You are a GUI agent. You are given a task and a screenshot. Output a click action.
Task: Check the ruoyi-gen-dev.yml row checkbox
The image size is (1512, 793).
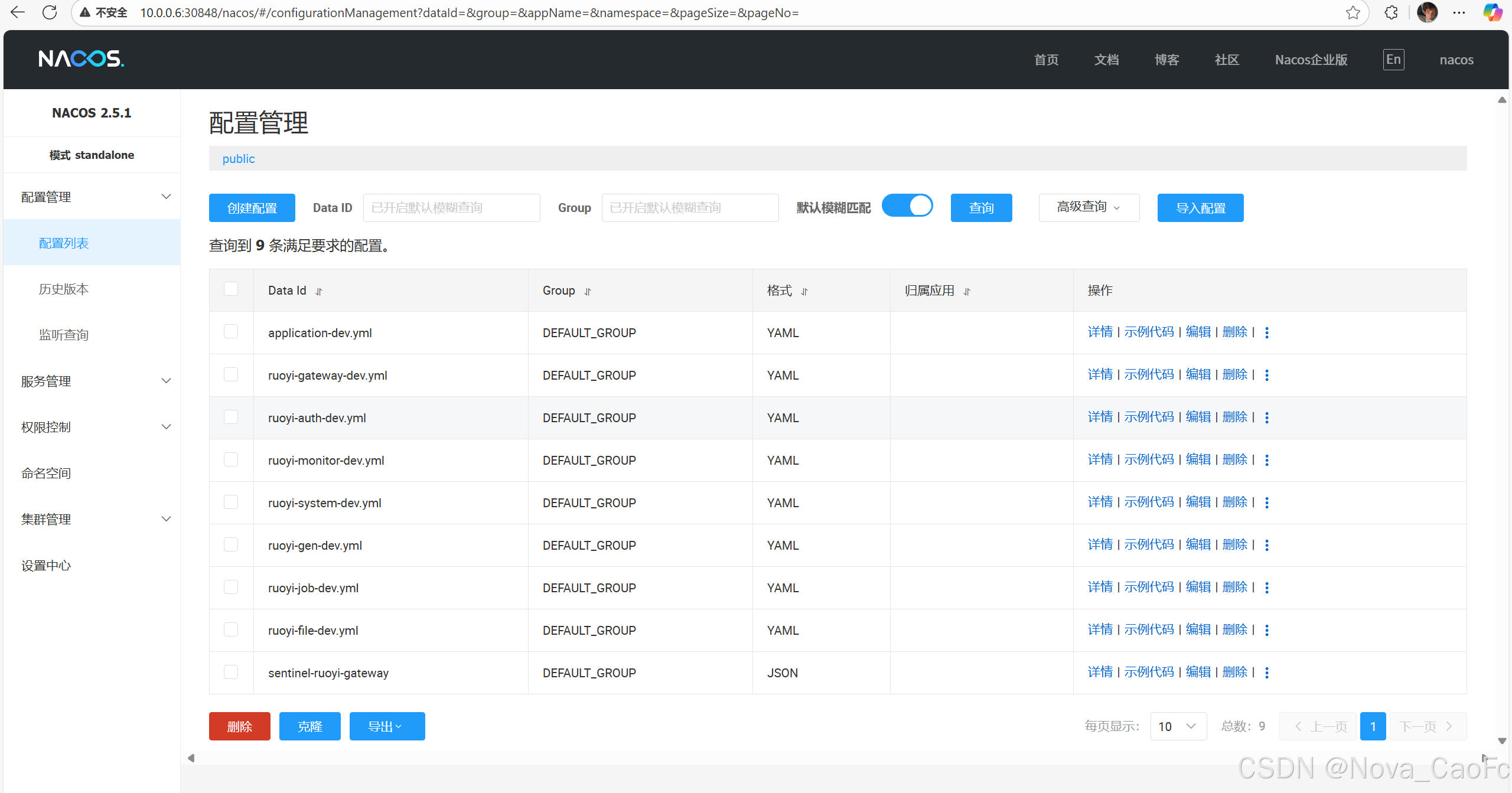pyautogui.click(x=231, y=544)
